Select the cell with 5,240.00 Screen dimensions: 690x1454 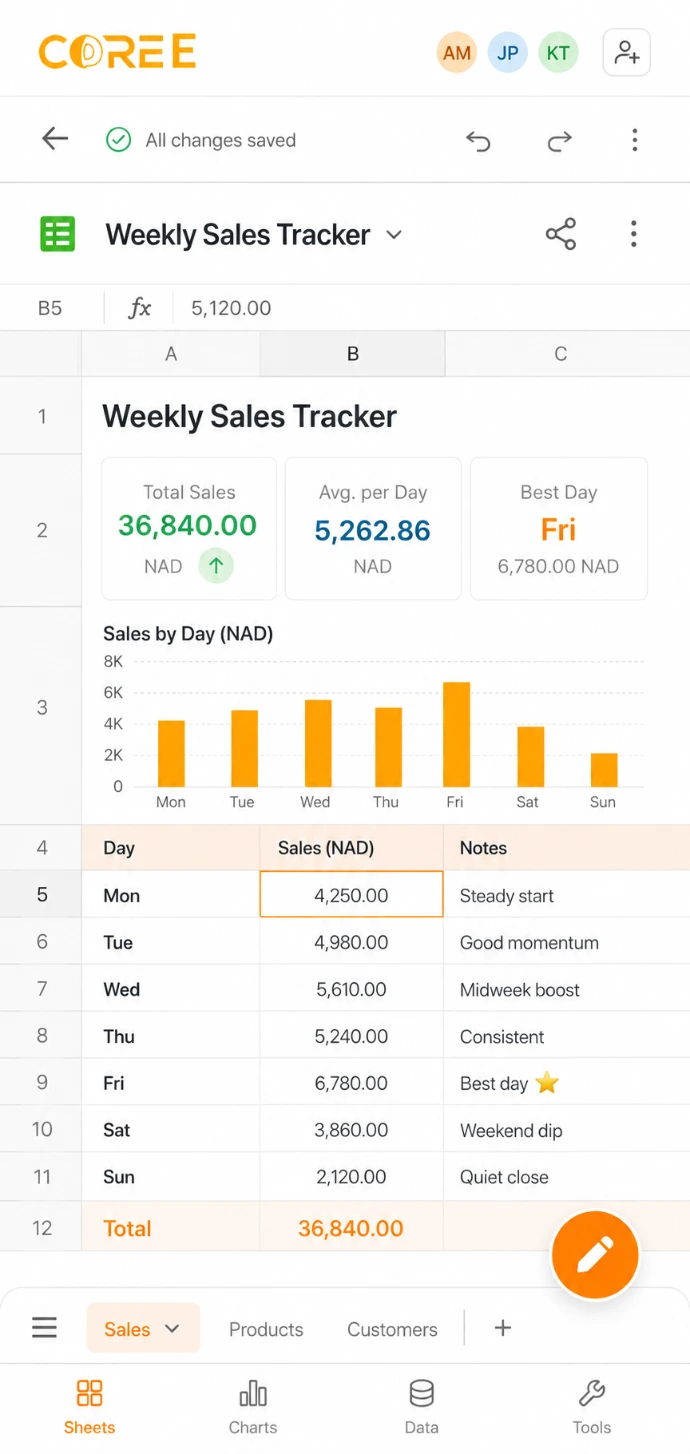[x=351, y=1036]
